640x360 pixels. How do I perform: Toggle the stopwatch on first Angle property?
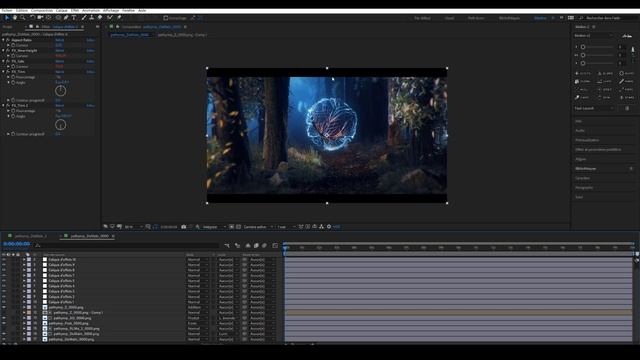(13, 82)
